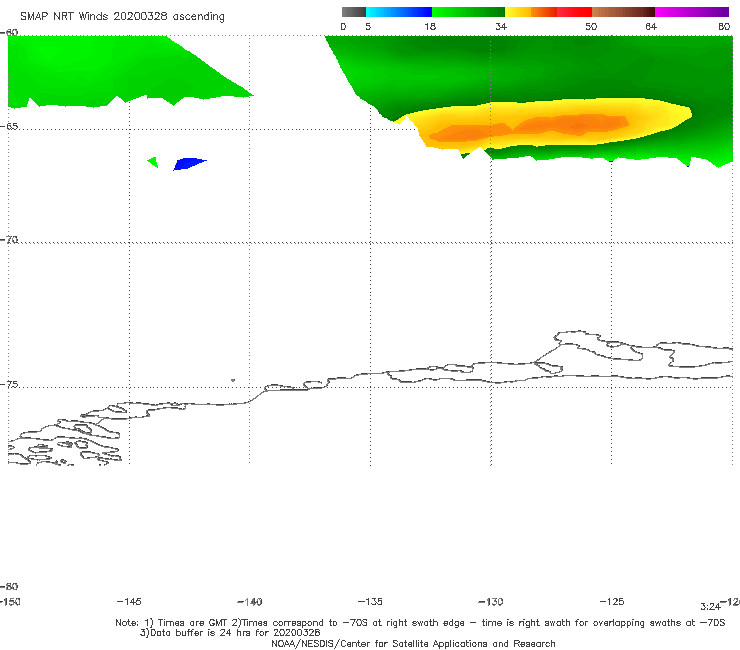Click the bright green wind swath at the map's top-left
740x650 pixels.
tap(113, 71)
